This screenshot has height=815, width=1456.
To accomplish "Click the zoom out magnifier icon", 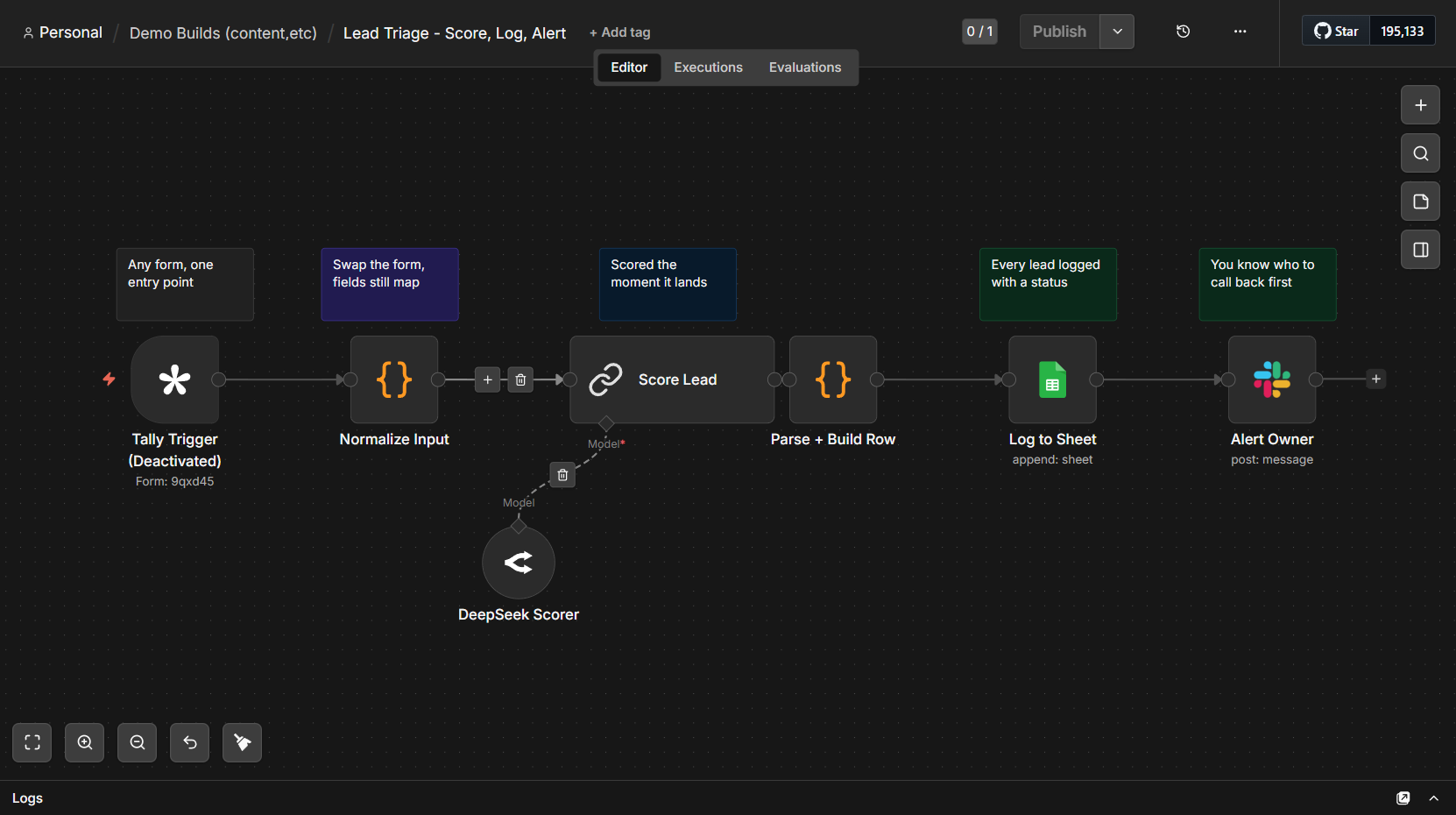I will (x=138, y=742).
